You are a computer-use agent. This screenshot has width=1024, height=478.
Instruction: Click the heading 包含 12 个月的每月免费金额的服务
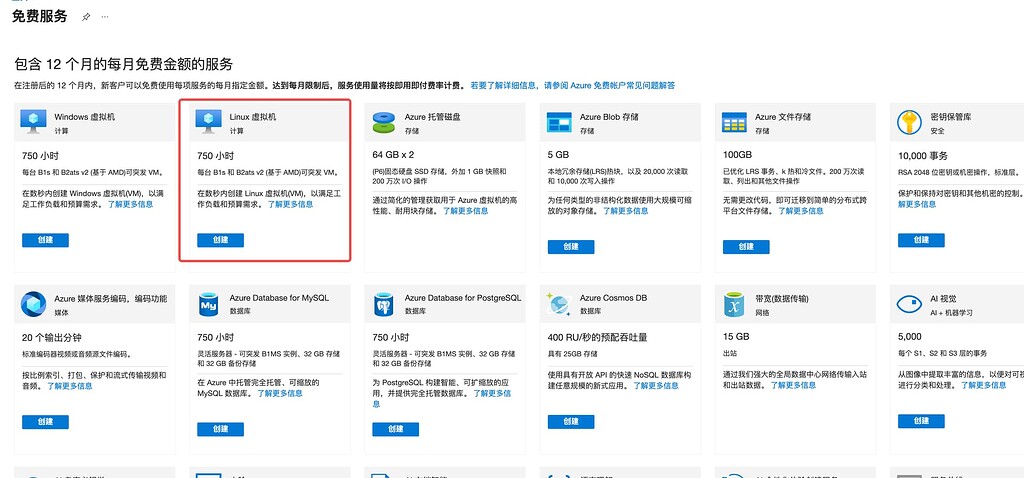point(123,64)
